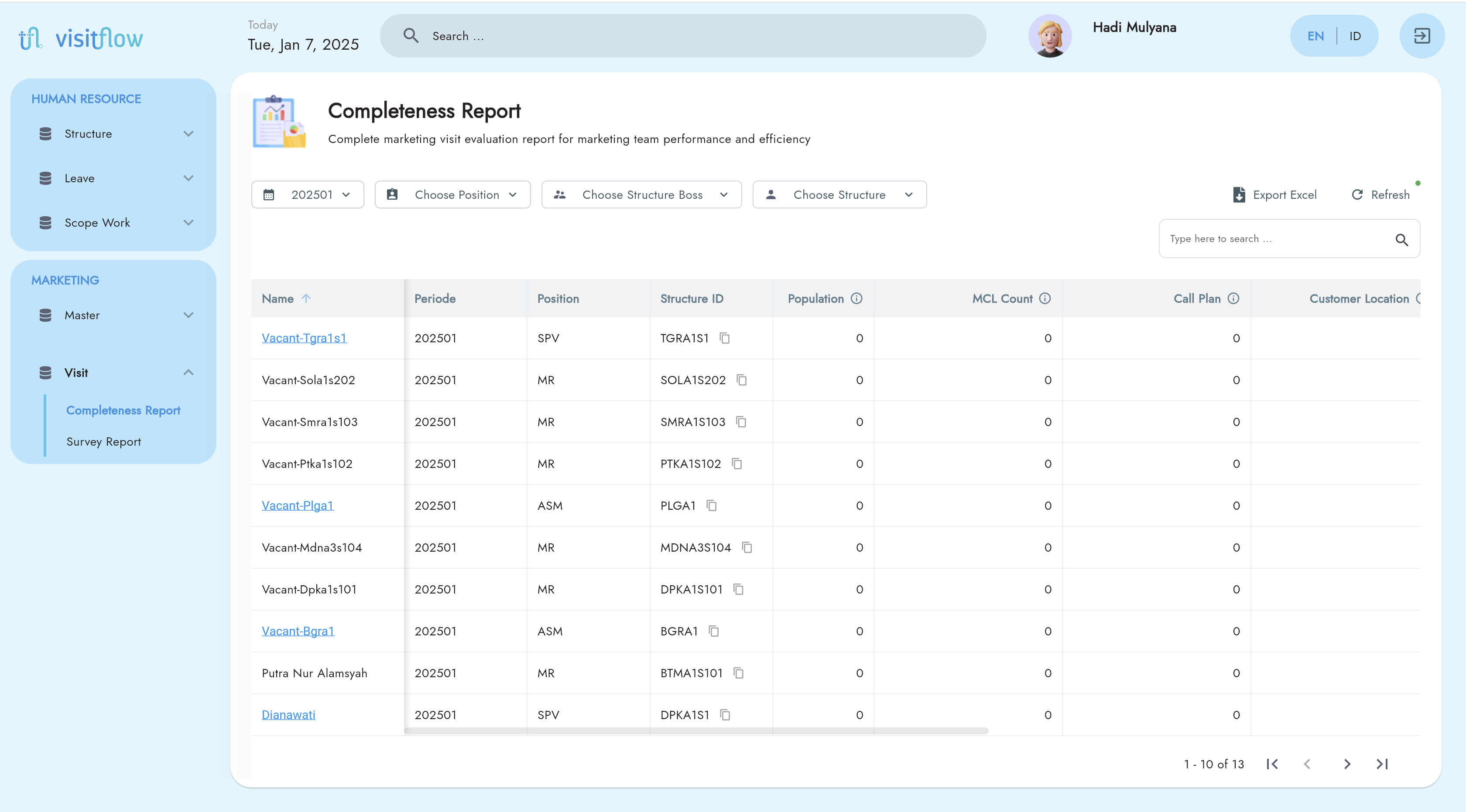1466x812 pixels.
Task: Open the Choose Position dropdown
Action: [x=452, y=195]
